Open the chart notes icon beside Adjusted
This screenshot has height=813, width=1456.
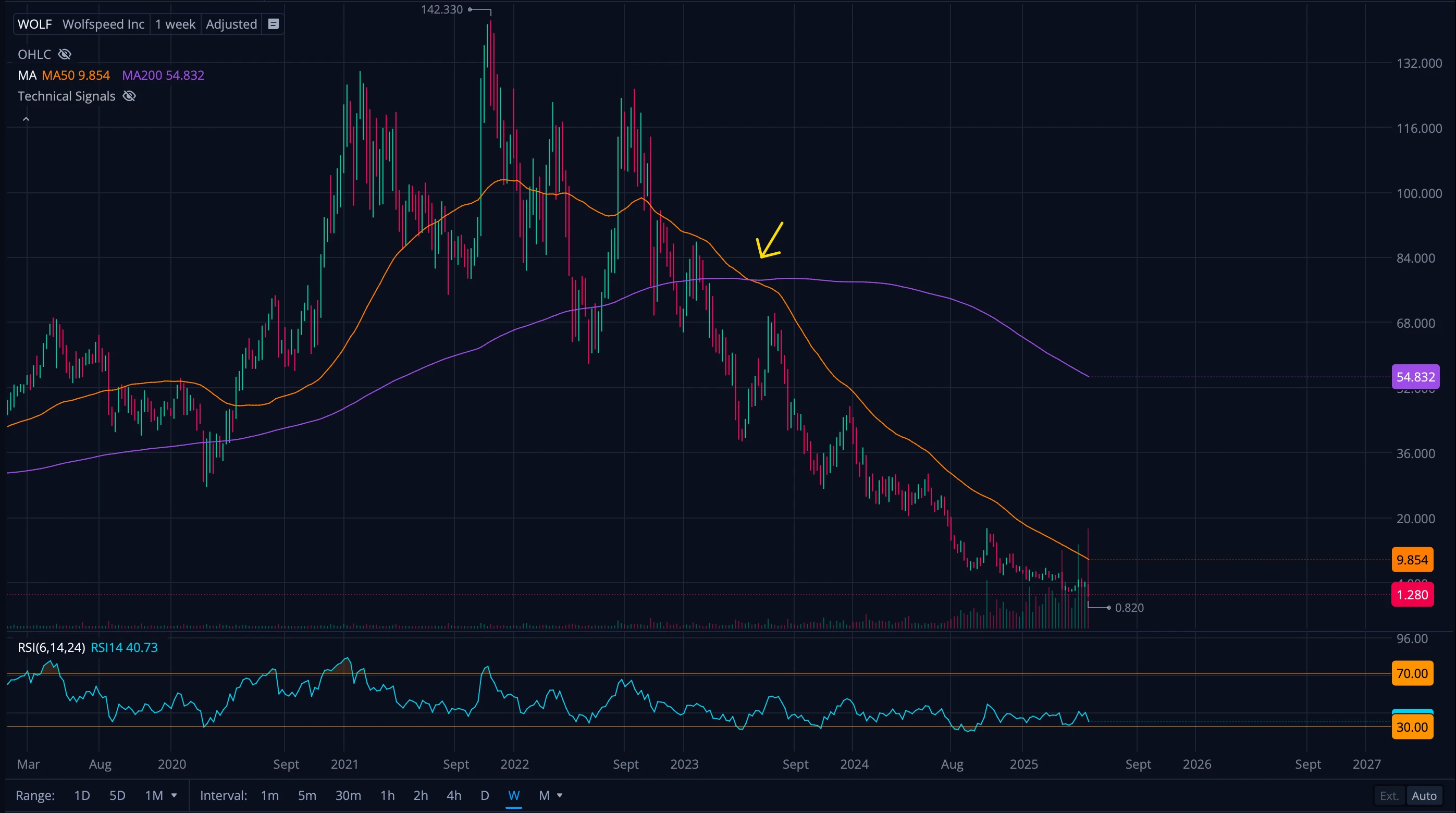tap(273, 24)
